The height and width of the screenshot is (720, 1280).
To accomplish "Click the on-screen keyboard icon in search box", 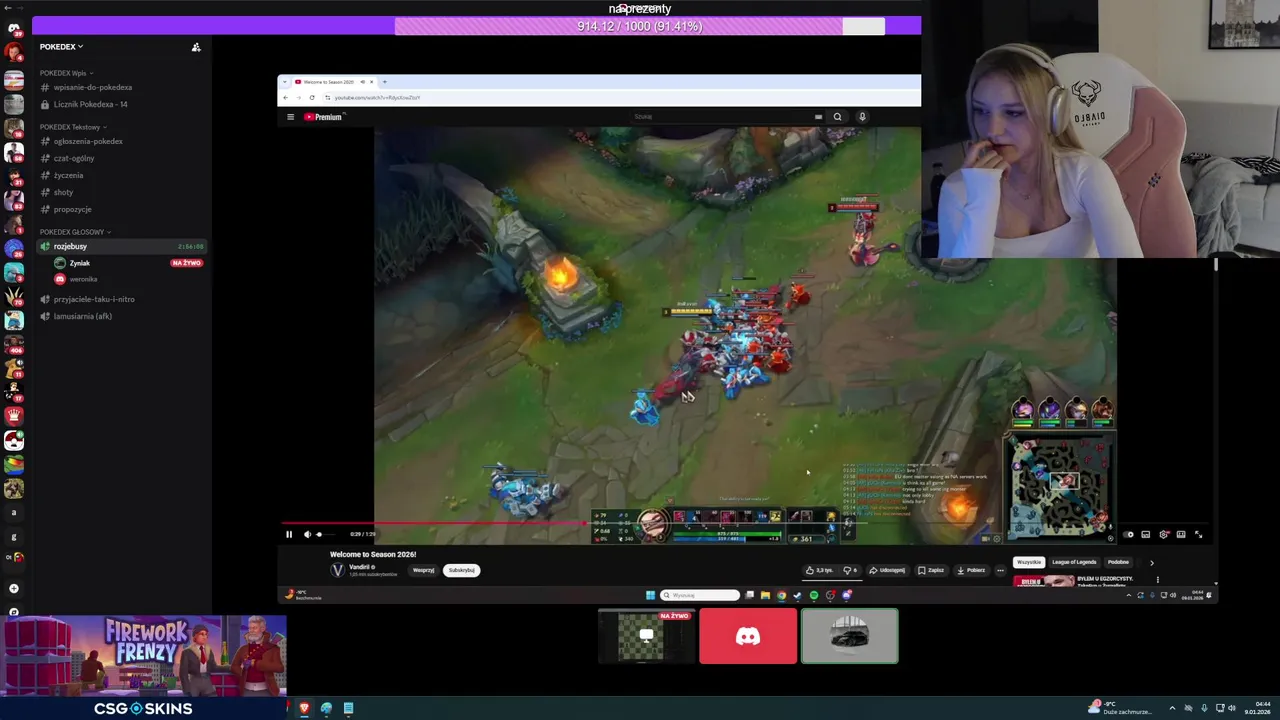I will click(818, 117).
